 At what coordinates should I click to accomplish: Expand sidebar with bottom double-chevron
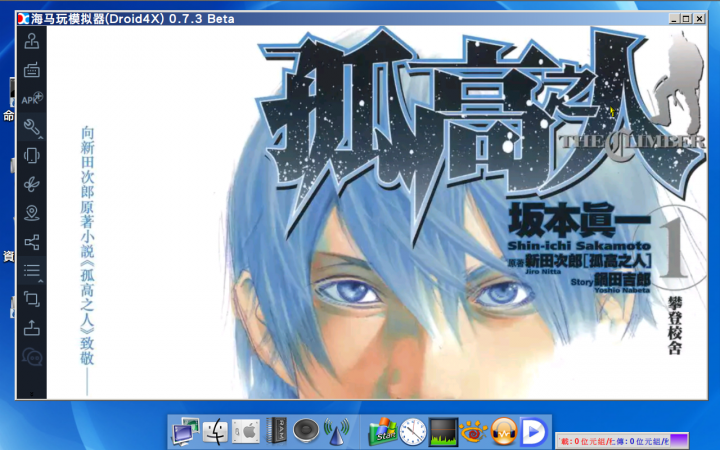click(x=32, y=394)
